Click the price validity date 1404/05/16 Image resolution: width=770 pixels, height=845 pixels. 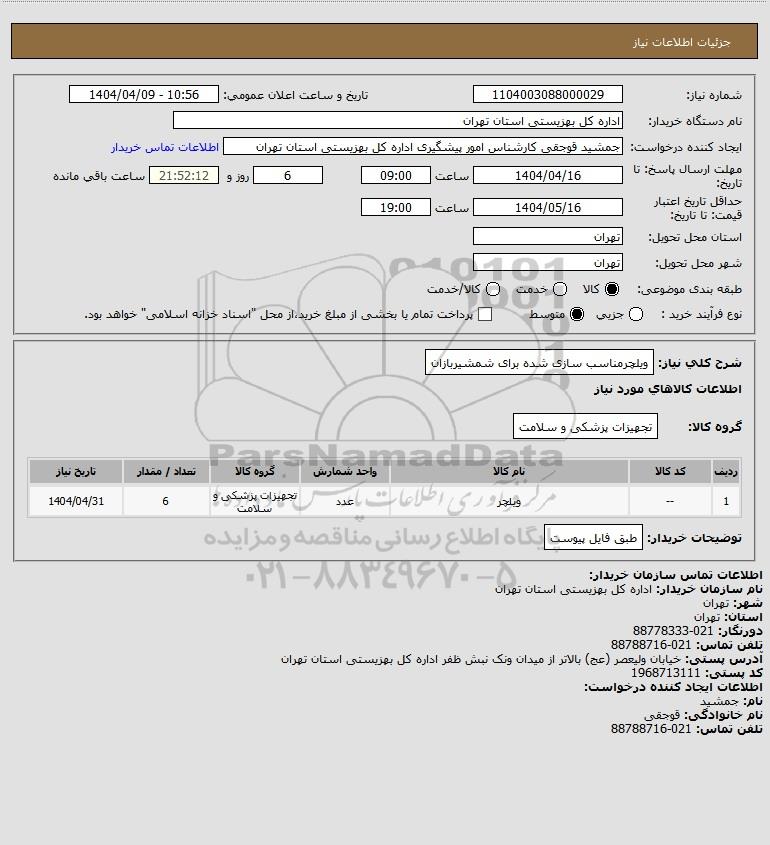tap(548, 207)
